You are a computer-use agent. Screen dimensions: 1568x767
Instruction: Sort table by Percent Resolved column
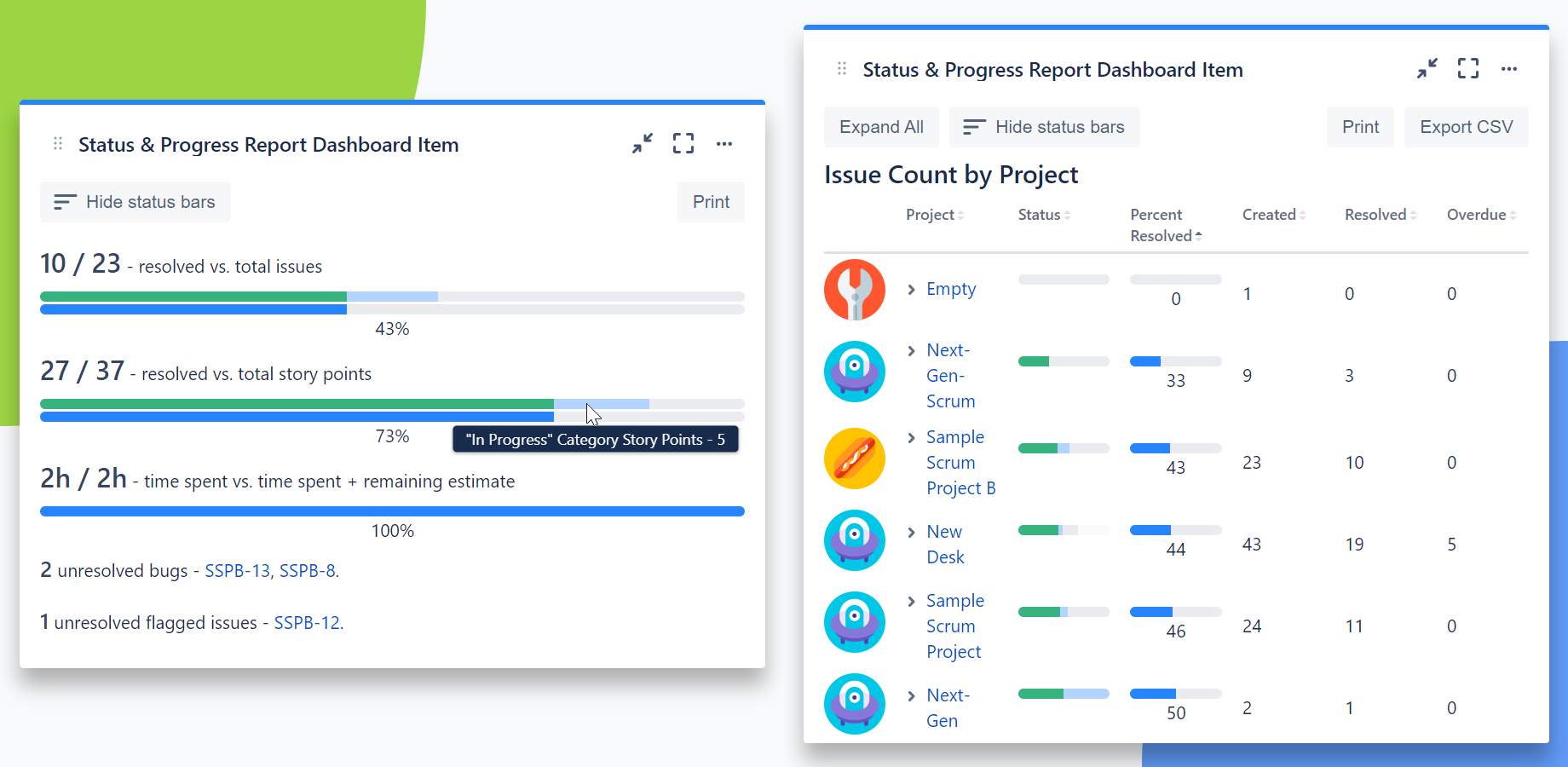tap(1165, 226)
